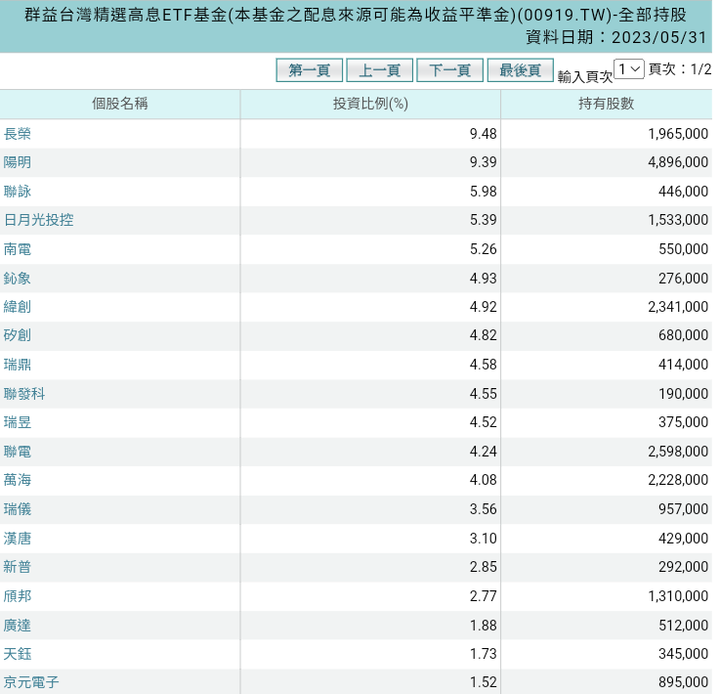Select share count 276,000

(x=683, y=278)
